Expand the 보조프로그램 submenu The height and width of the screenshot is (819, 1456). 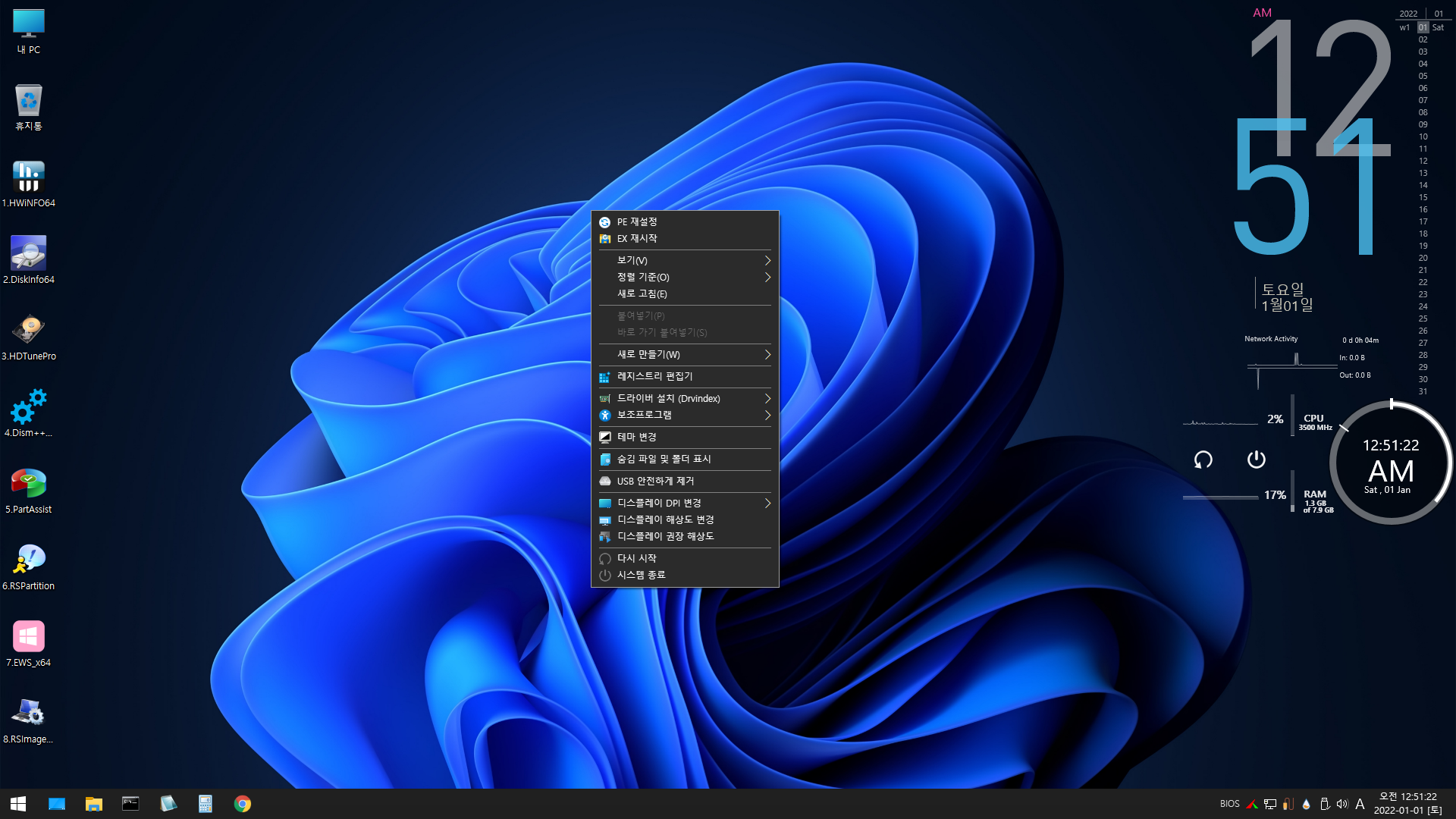coord(685,416)
